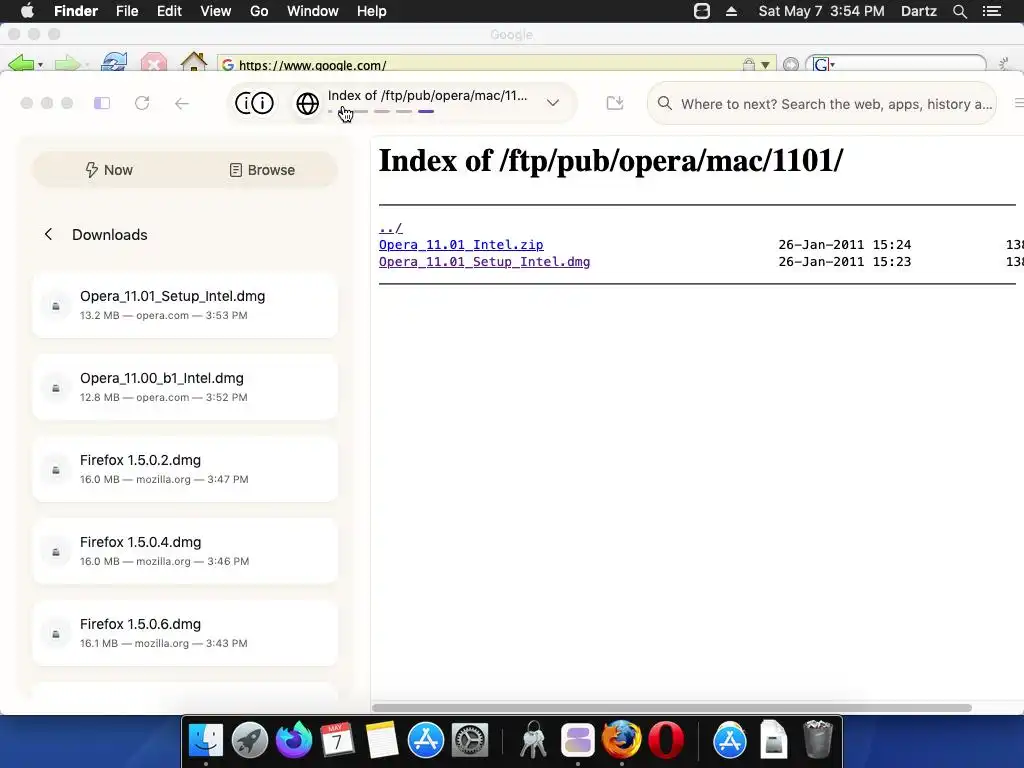
Task: Open Notes from the Dock
Action: [381, 740]
